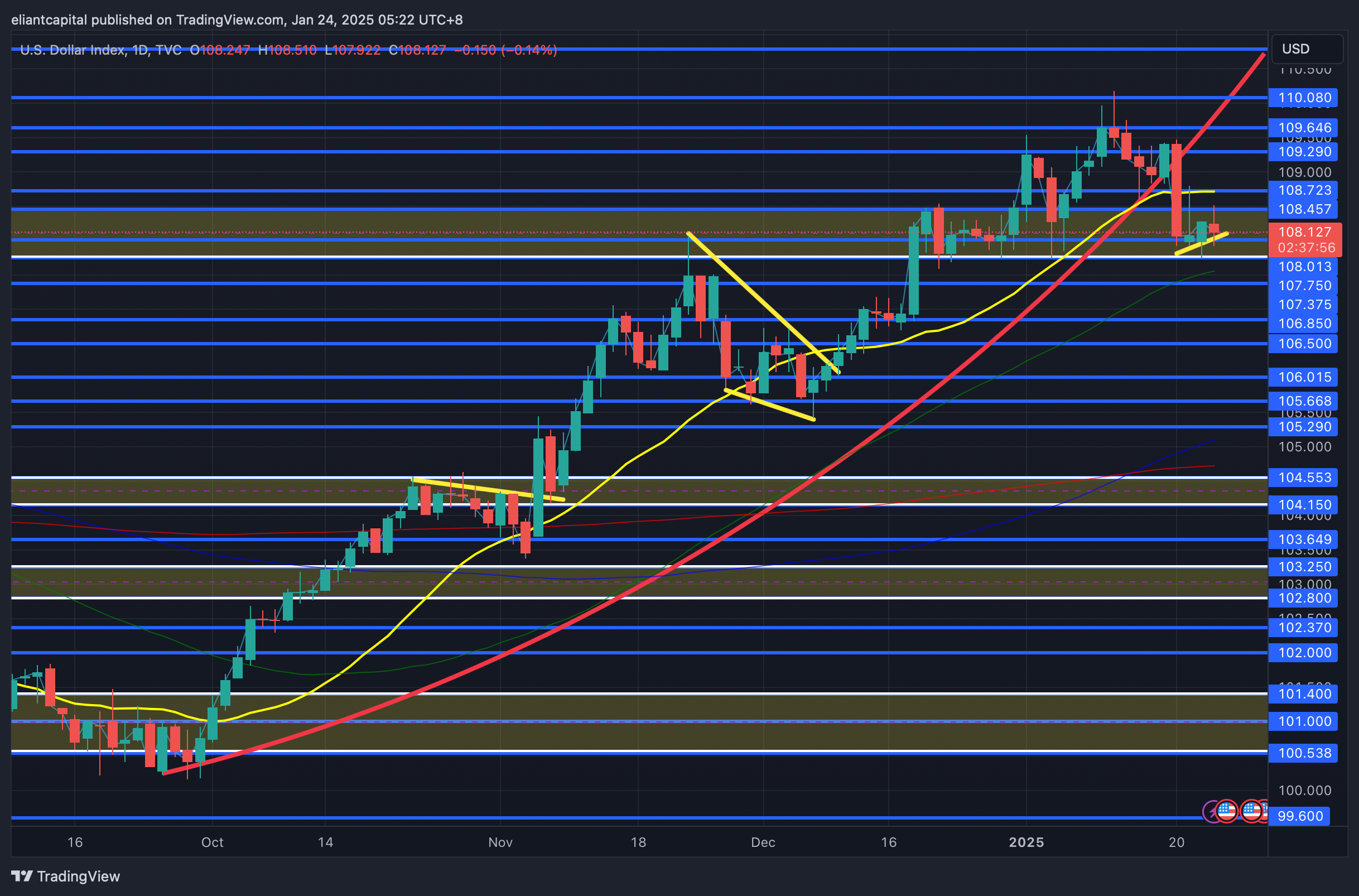Select the 110.080 price level label
1359x896 pixels.
click(x=1304, y=98)
